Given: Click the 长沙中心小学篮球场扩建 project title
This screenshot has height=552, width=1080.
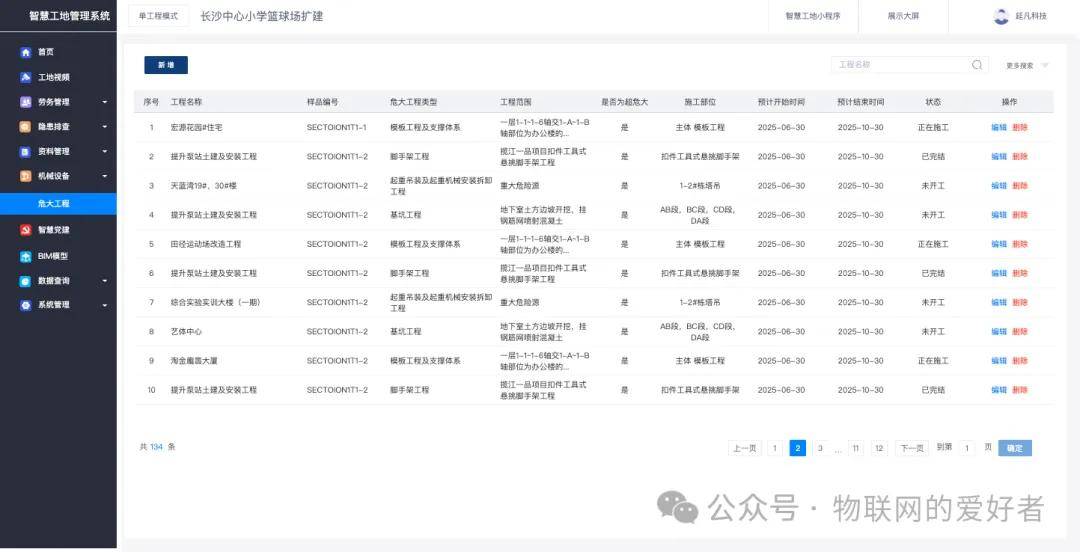Looking at the screenshot, I should (262, 16).
